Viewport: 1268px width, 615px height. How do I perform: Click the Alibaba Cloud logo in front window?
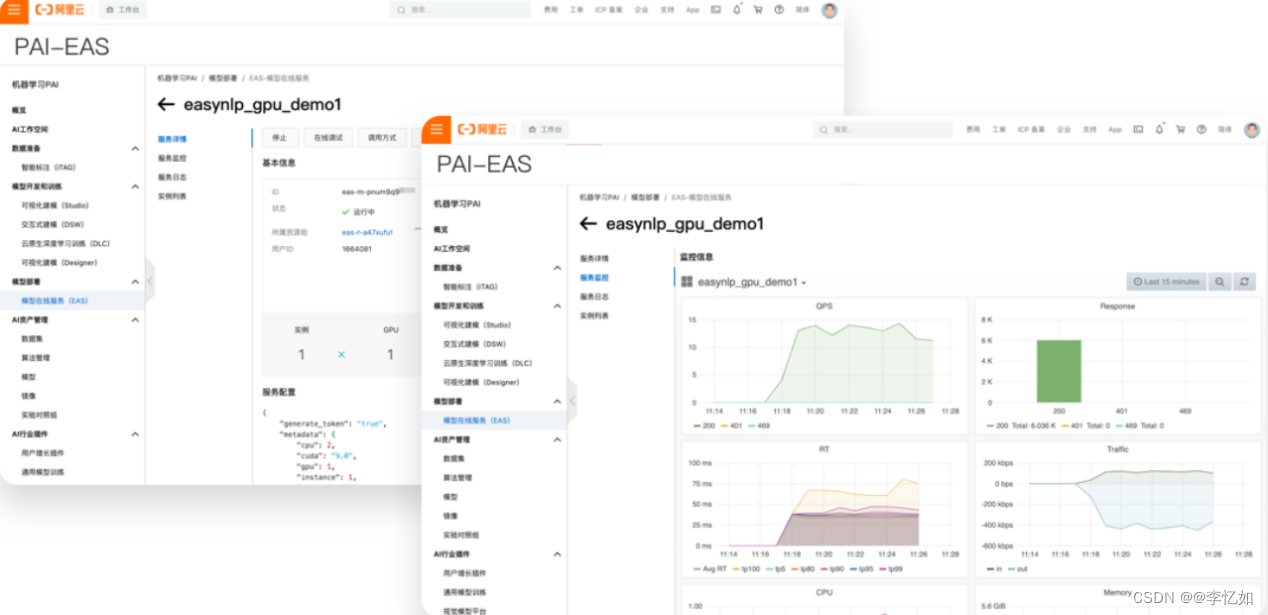pyautogui.click(x=482, y=130)
